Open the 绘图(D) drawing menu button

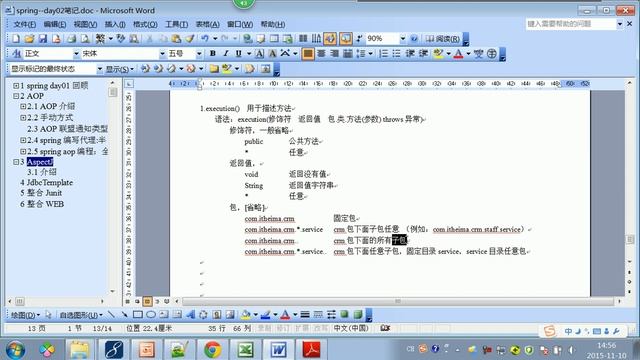25,315
